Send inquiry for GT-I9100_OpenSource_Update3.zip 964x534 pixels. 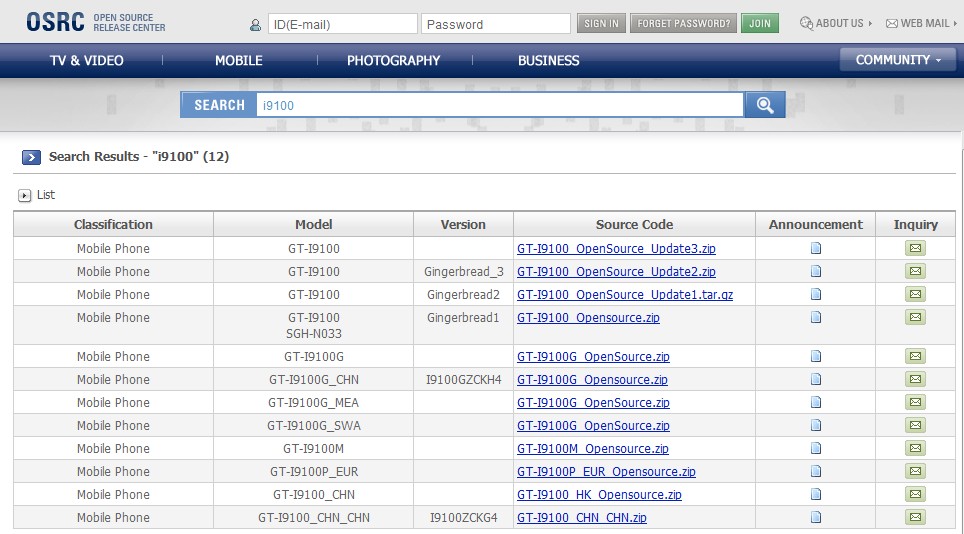click(x=915, y=248)
